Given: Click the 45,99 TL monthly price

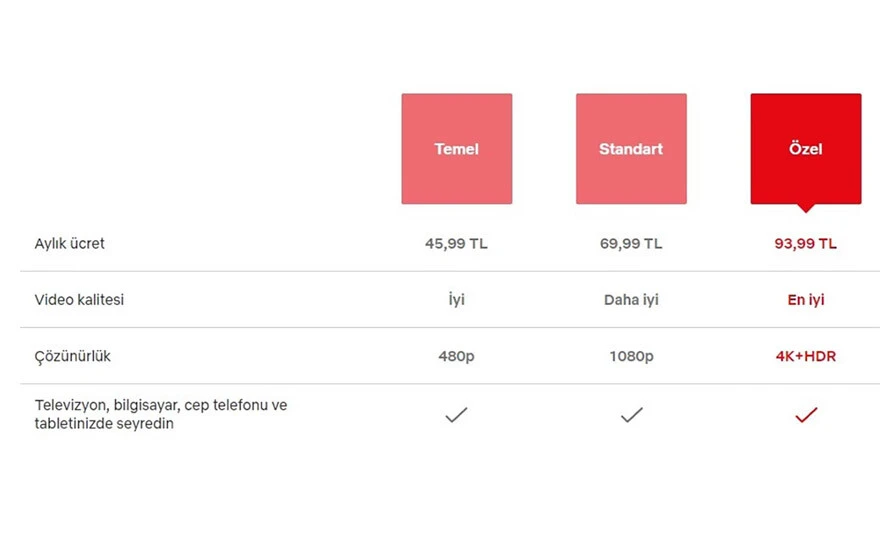Looking at the screenshot, I should coord(456,243).
